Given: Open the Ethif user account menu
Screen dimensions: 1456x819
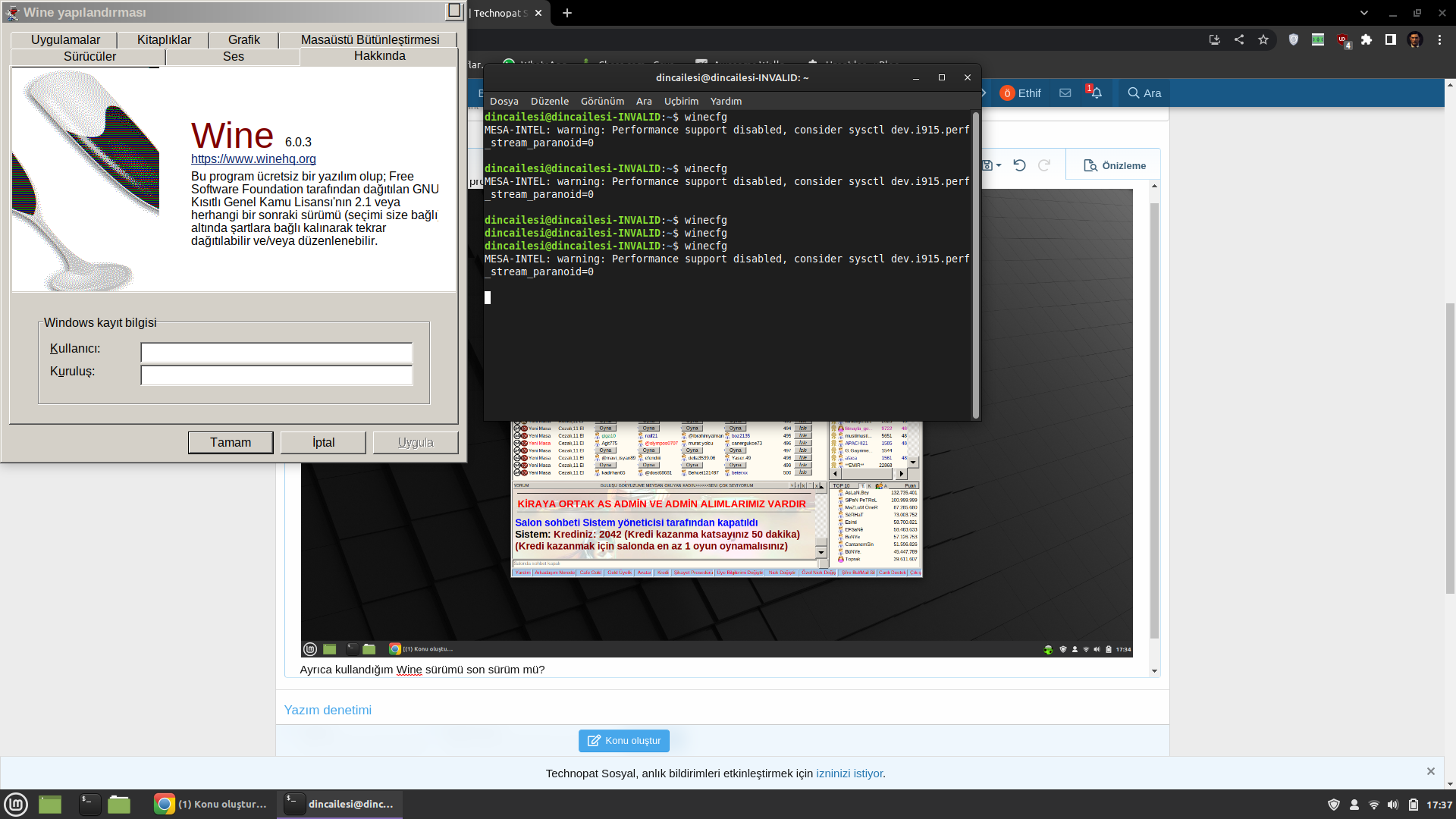Looking at the screenshot, I should point(1020,93).
